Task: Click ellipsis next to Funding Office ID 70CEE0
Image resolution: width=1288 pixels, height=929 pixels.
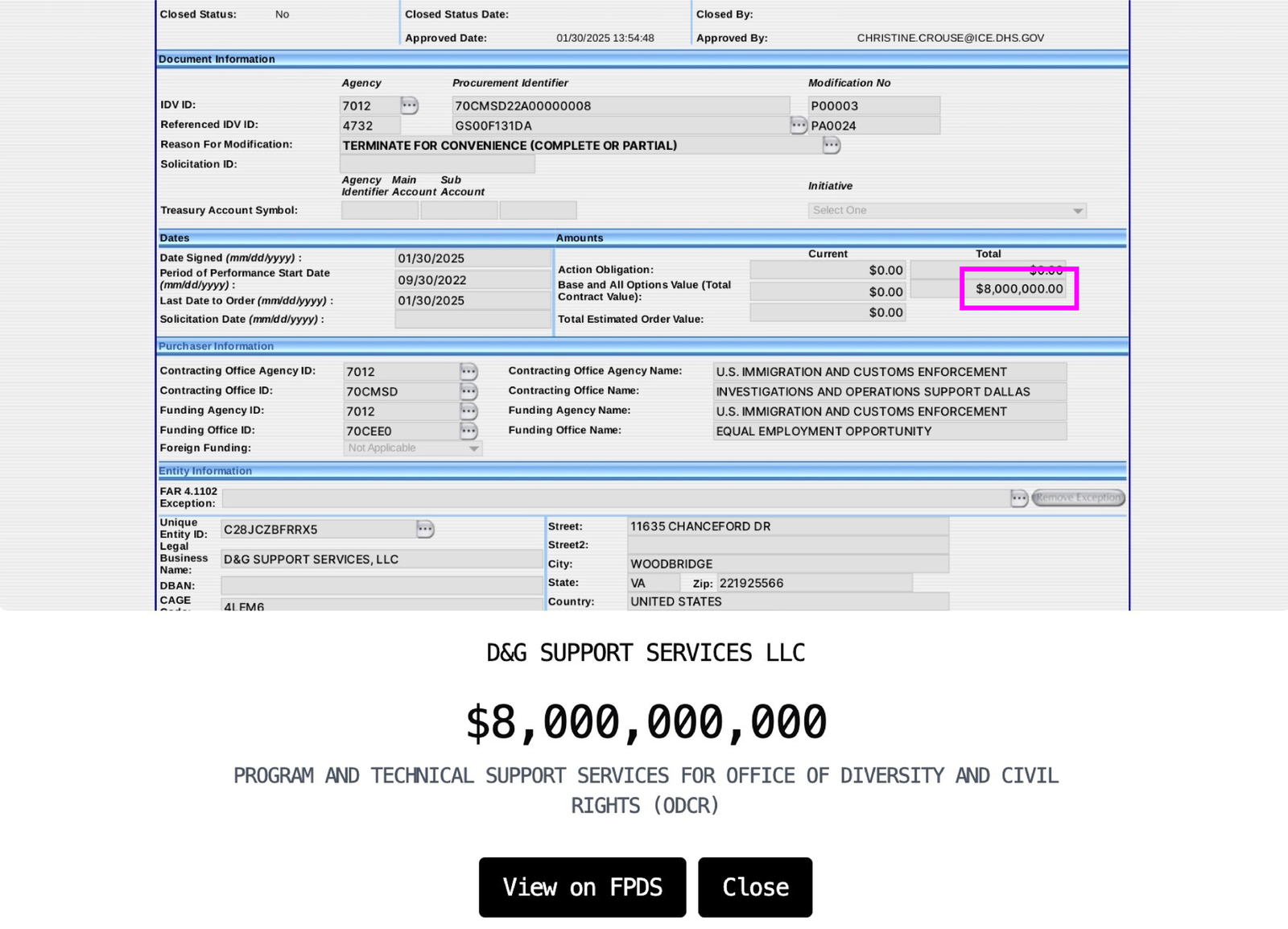Action: pos(469,431)
